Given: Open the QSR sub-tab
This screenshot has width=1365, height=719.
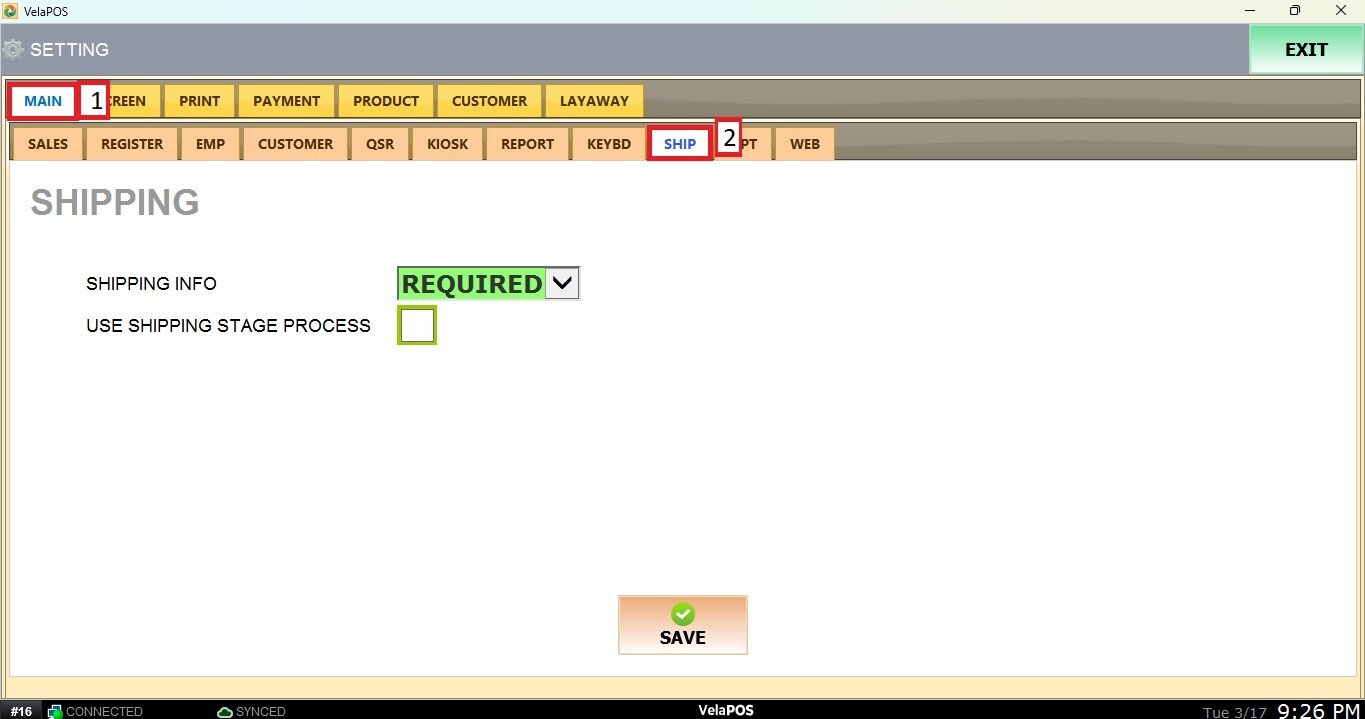Looking at the screenshot, I should coord(380,144).
